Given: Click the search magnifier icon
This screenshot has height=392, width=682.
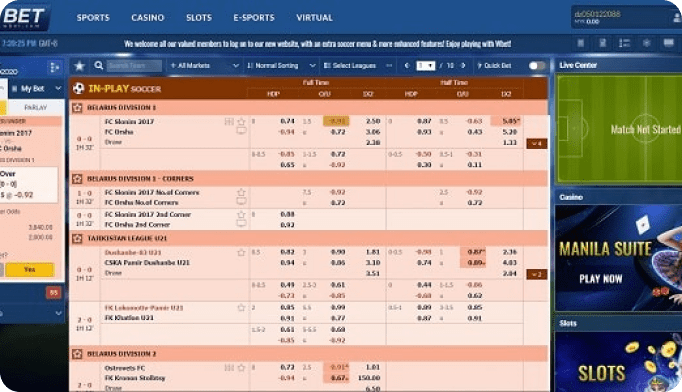Looking at the screenshot, I should pyautogui.click(x=99, y=65).
